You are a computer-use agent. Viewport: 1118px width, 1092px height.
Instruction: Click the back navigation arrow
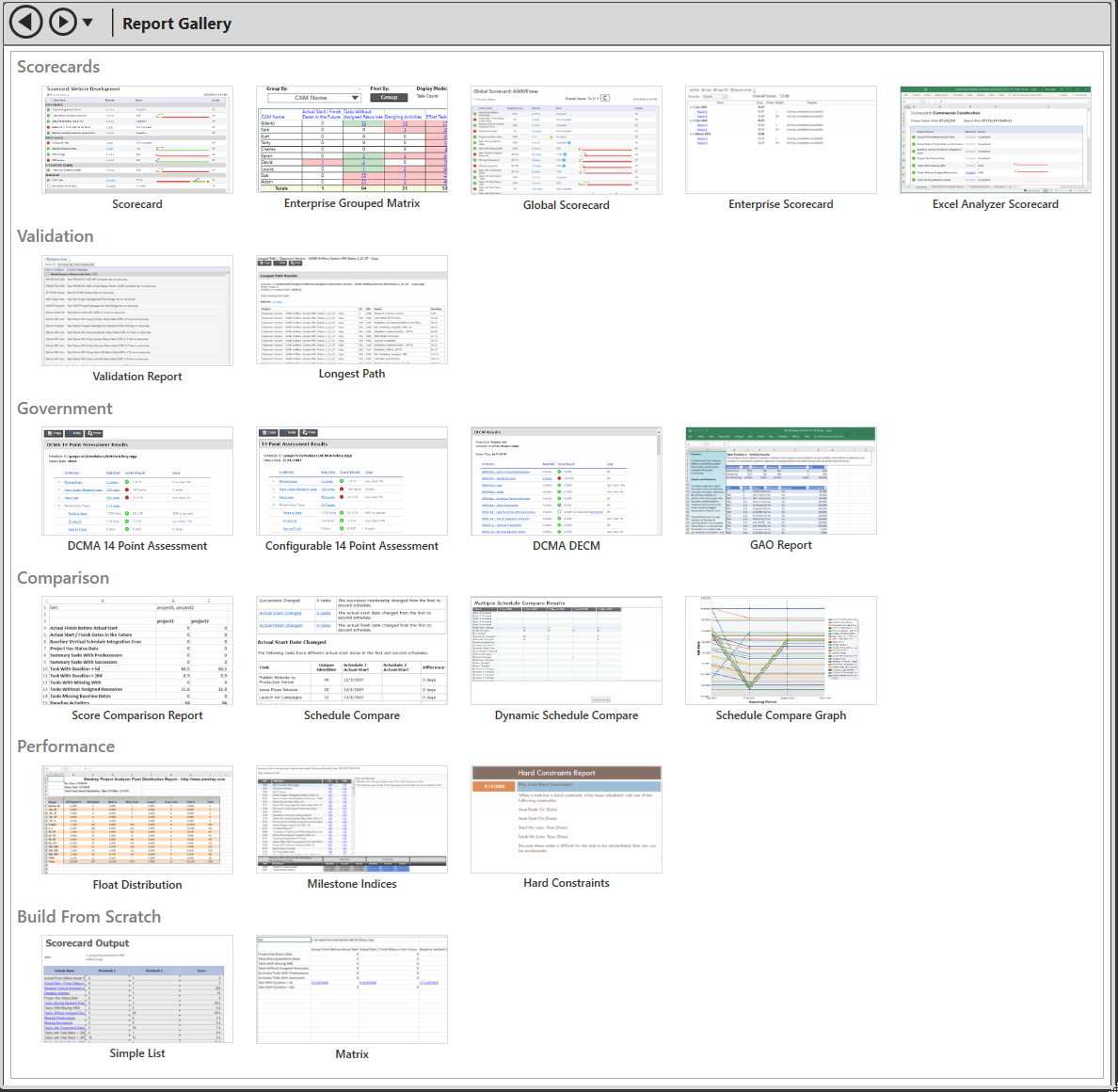[26, 22]
